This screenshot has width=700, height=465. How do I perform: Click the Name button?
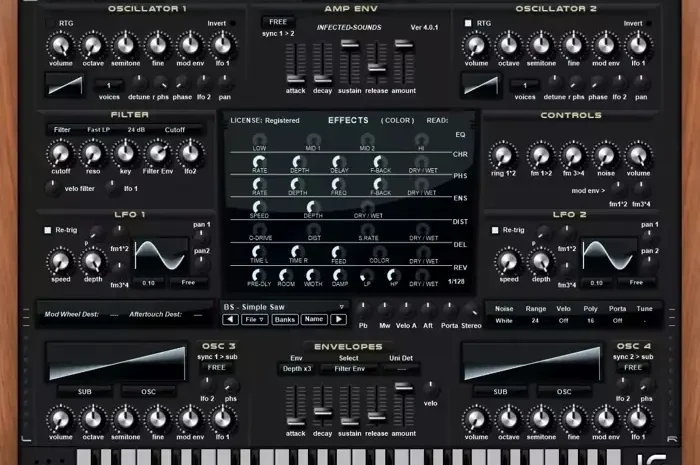click(x=314, y=320)
